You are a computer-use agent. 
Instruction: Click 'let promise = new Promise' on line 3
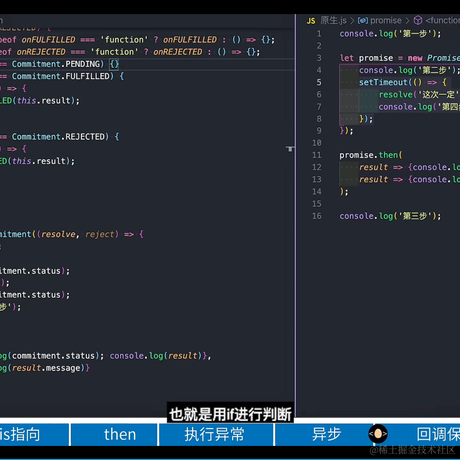coord(400,58)
